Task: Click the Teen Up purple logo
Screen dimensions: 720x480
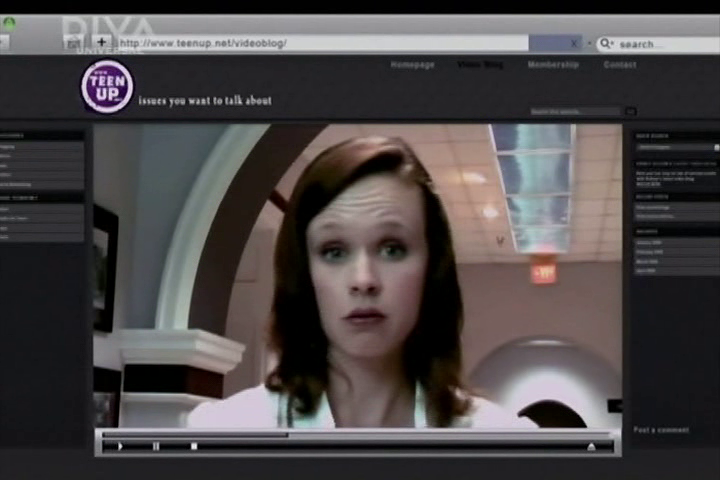Action: coord(107,86)
